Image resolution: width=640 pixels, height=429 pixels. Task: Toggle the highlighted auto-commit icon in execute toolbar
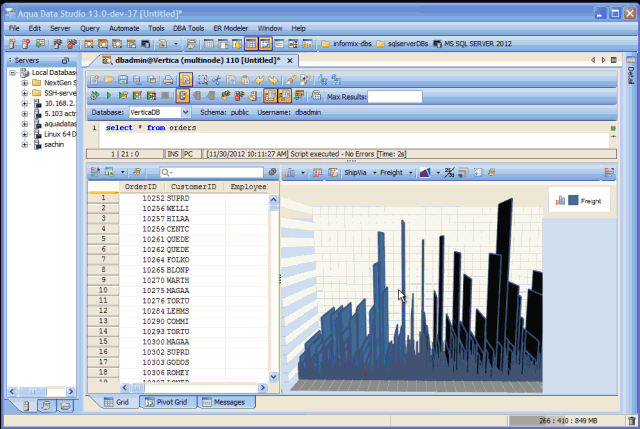[182, 96]
